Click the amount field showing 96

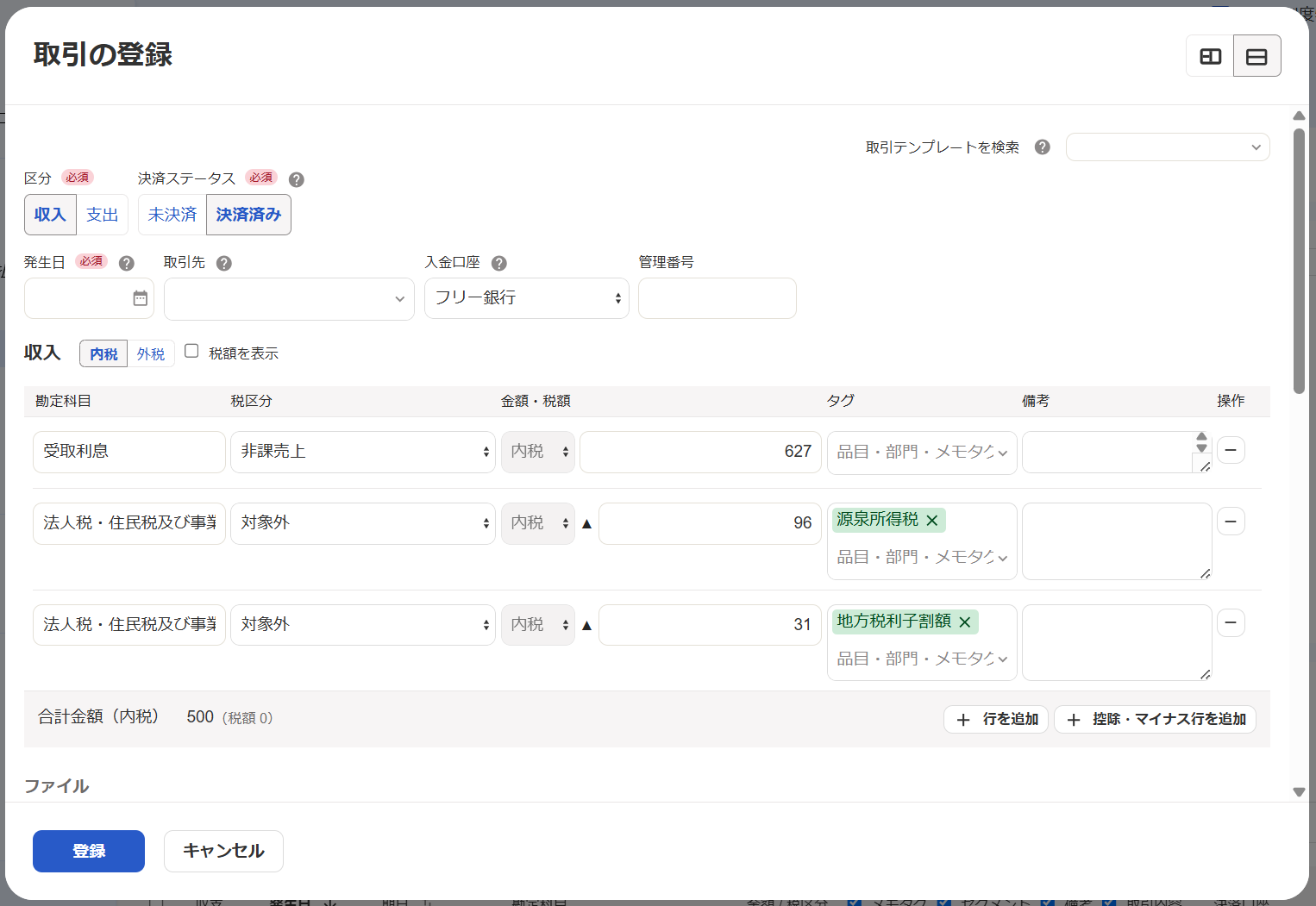(x=710, y=523)
